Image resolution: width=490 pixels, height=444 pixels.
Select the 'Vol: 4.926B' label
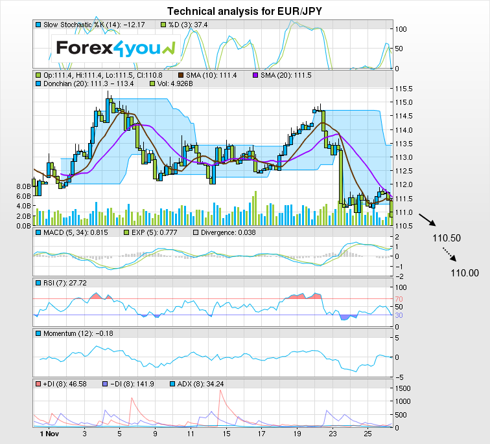click(x=175, y=84)
